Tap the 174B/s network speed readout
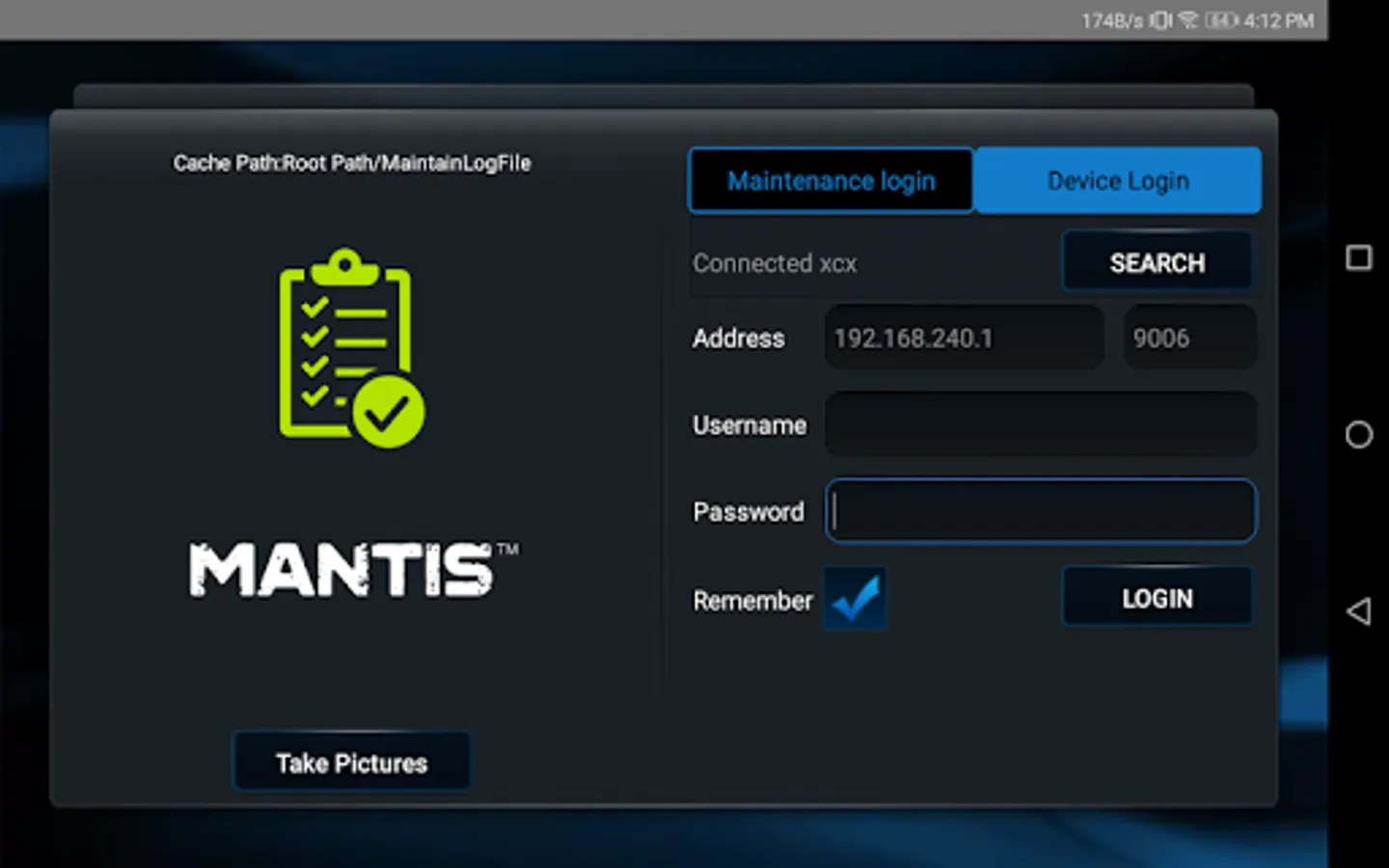 (1112, 20)
